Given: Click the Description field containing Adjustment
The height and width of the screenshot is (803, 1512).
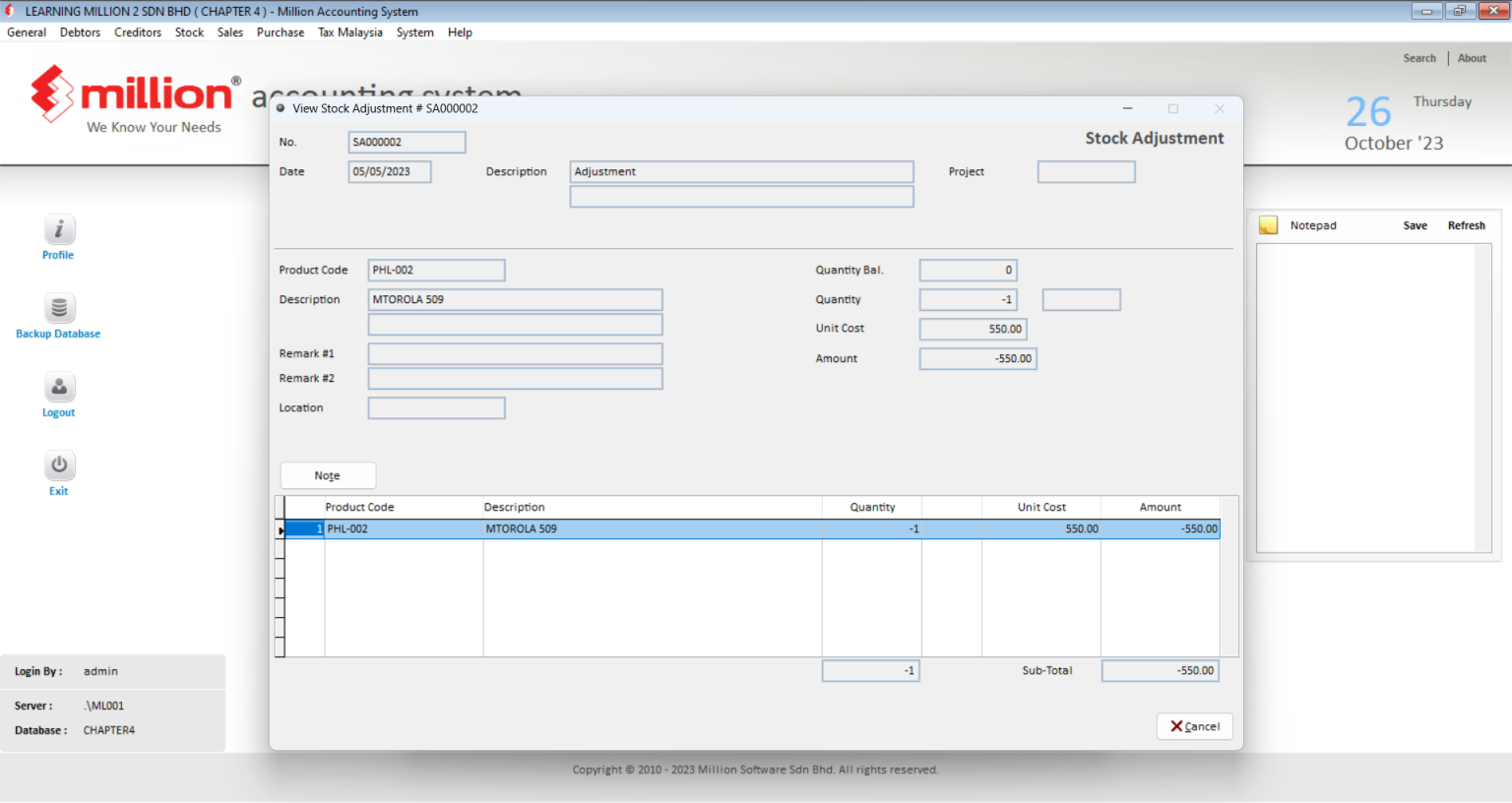Looking at the screenshot, I should point(742,172).
